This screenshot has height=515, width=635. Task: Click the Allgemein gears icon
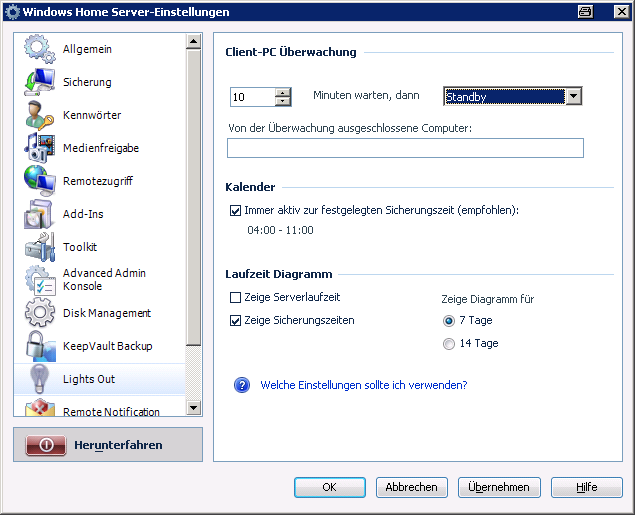click(x=39, y=49)
